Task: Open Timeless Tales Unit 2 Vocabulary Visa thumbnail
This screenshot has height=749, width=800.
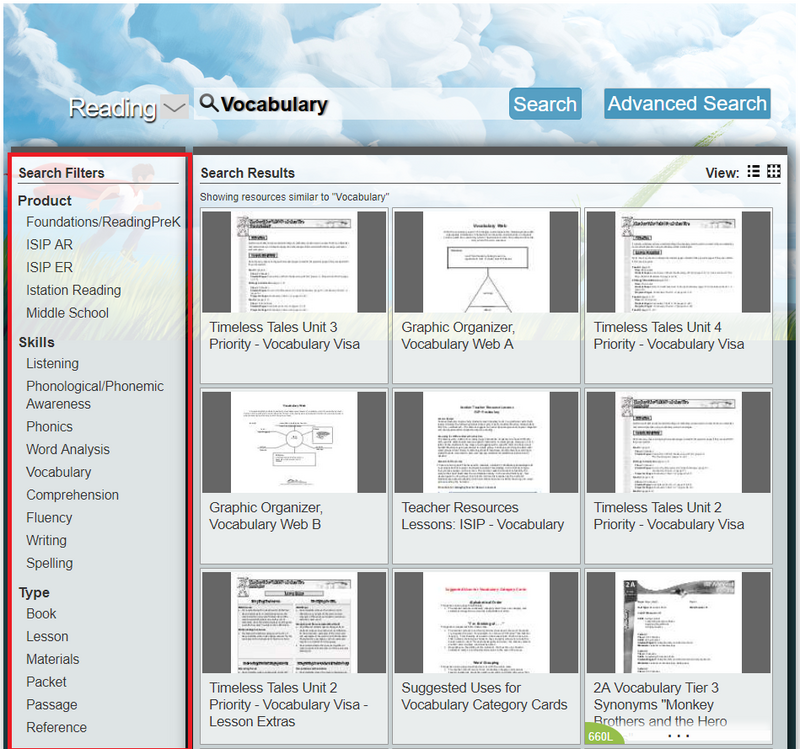Action: [x=679, y=442]
